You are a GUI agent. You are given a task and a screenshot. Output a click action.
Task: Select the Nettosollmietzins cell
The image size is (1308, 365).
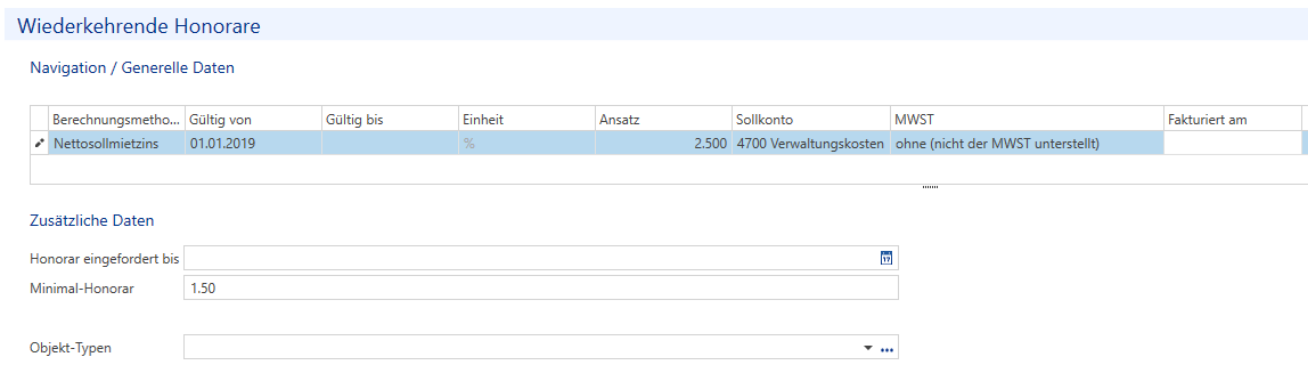pyautogui.click(x=116, y=143)
